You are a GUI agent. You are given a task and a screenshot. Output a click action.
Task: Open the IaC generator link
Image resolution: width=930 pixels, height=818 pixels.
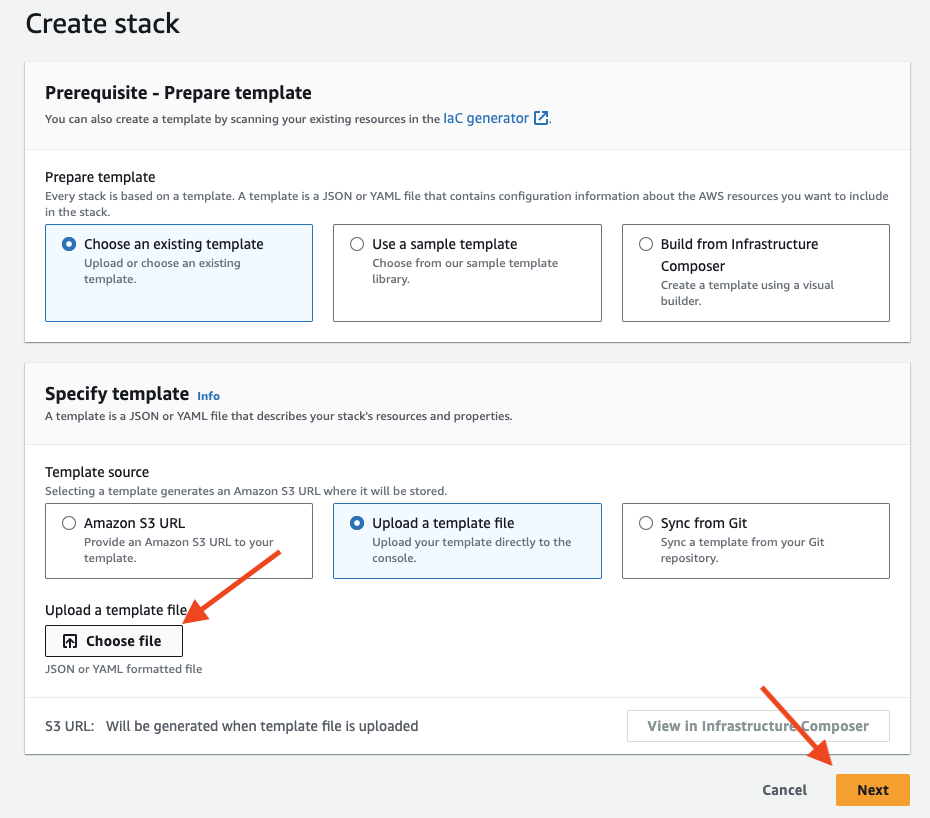[486, 118]
